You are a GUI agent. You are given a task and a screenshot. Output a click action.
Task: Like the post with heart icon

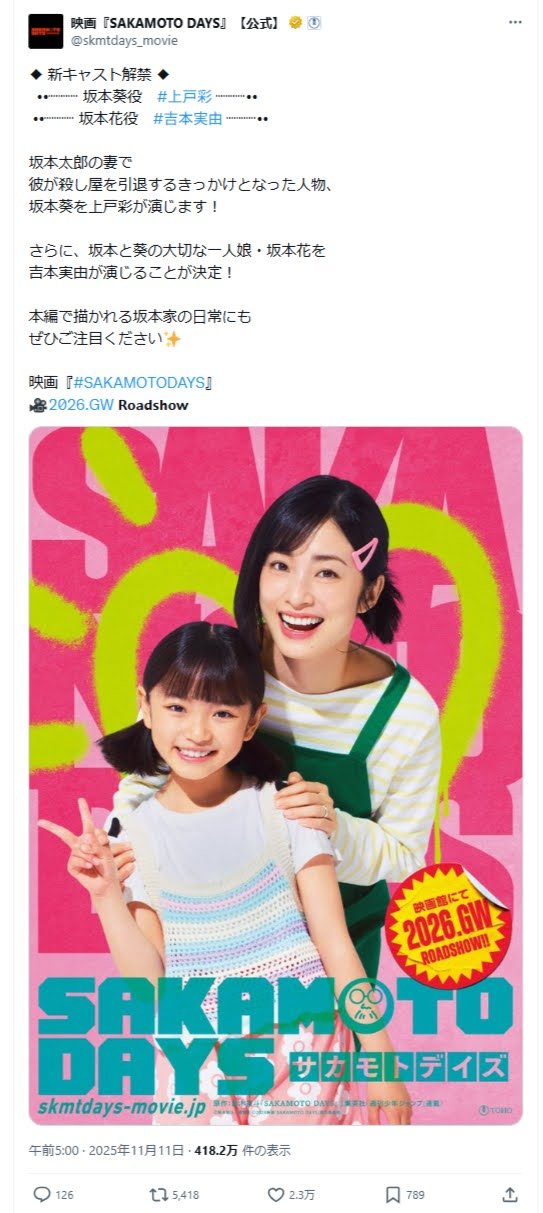277,1194
